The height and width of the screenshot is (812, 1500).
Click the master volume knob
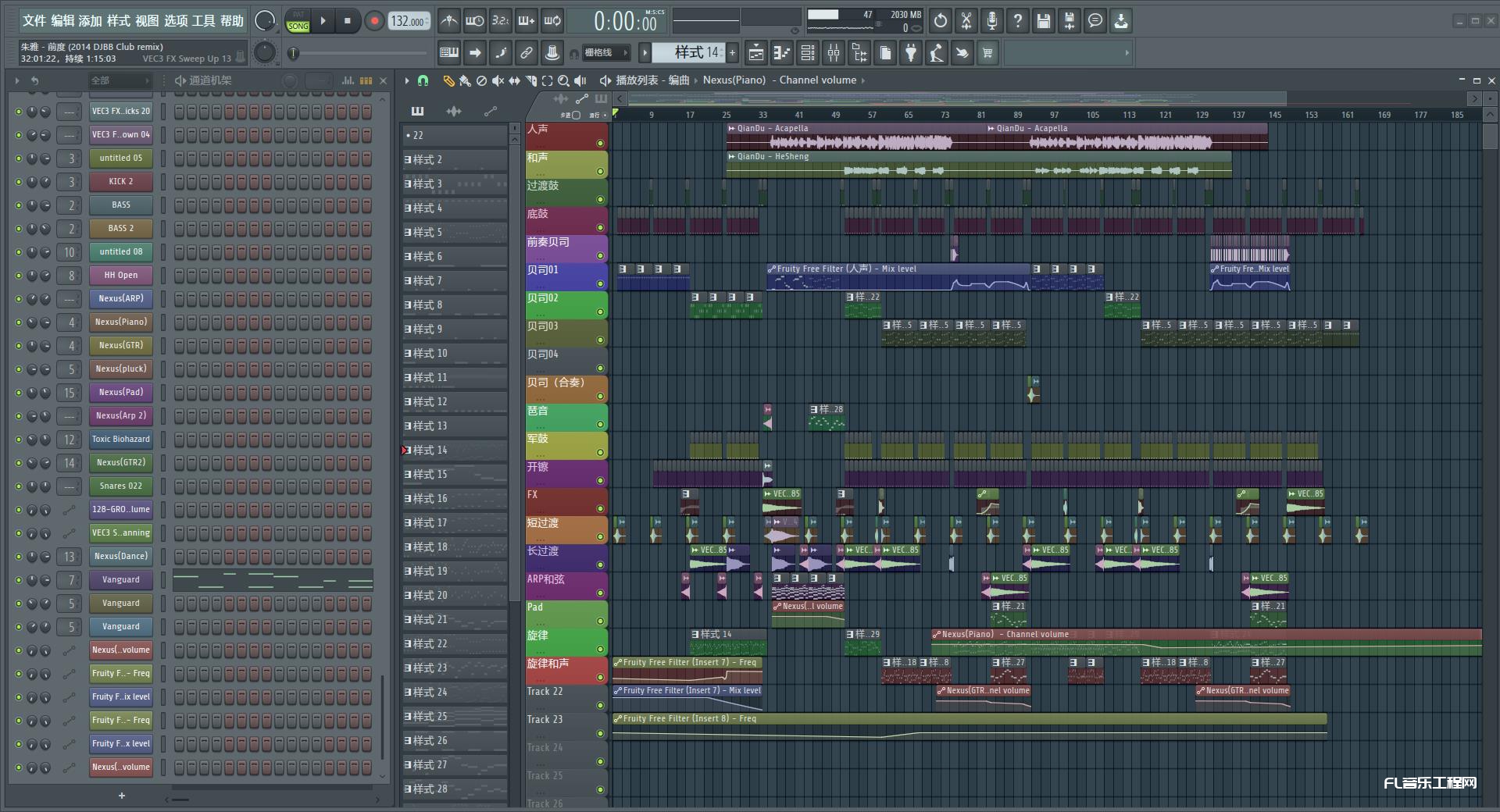pyautogui.click(x=265, y=21)
